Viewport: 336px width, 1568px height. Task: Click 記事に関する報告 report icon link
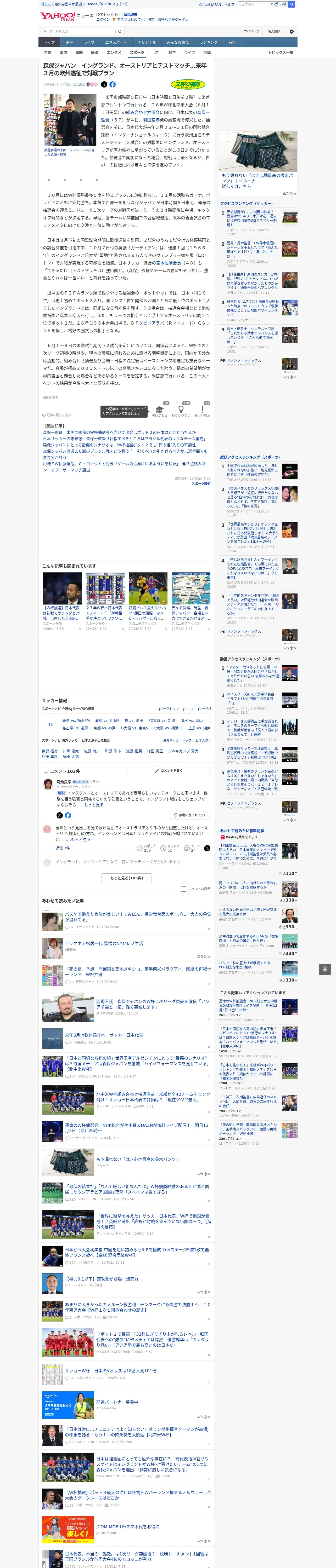pyautogui.click(x=57, y=415)
